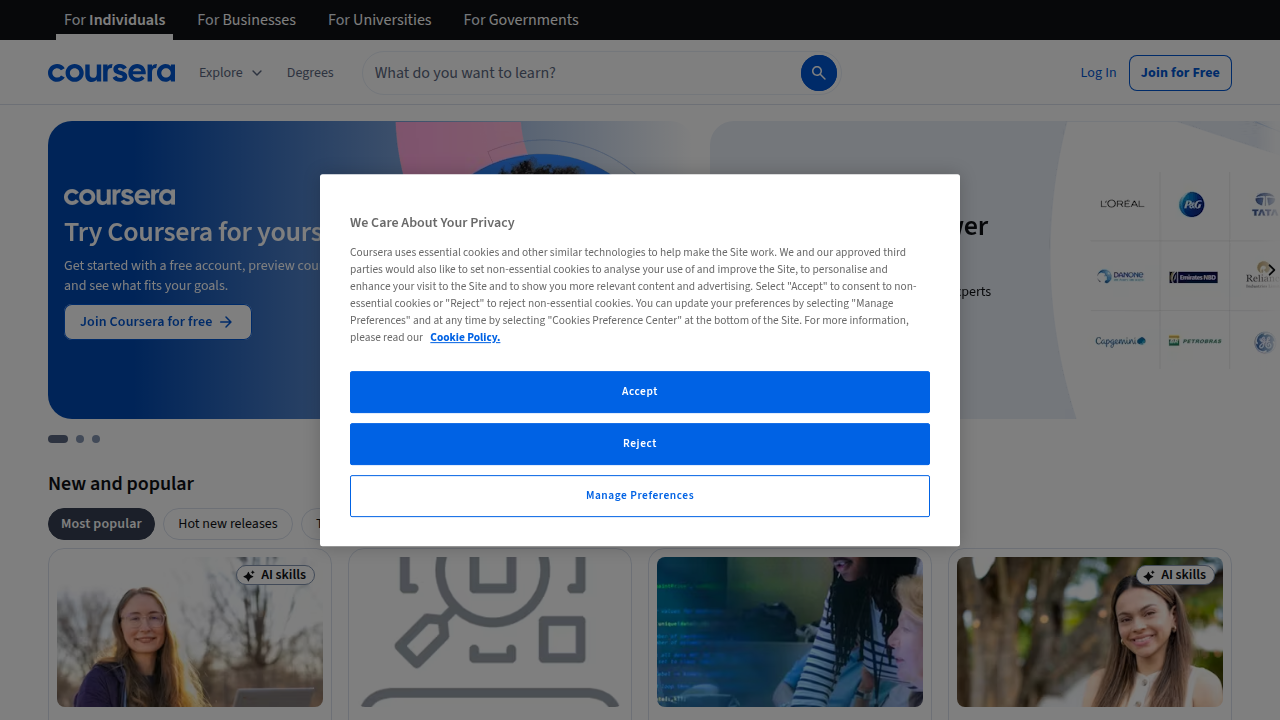The width and height of the screenshot is (1280, 720).
Task: Click the Danone company logo
Action: pos(1119,276)
